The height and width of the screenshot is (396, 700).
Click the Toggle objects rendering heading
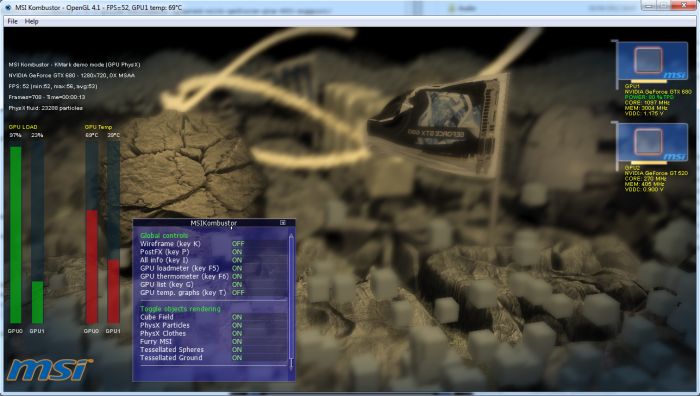180,308
